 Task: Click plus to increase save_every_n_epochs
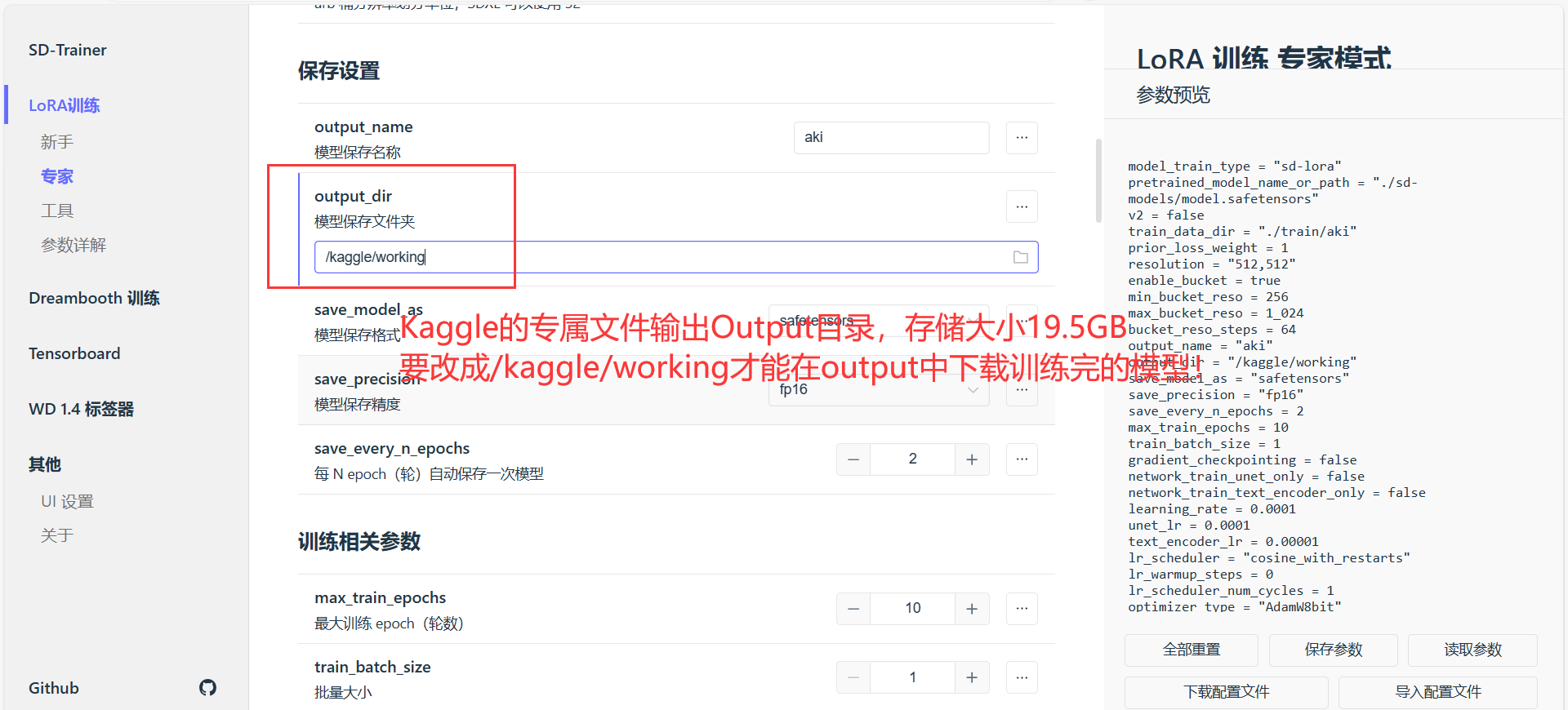(x=972, y=459)
